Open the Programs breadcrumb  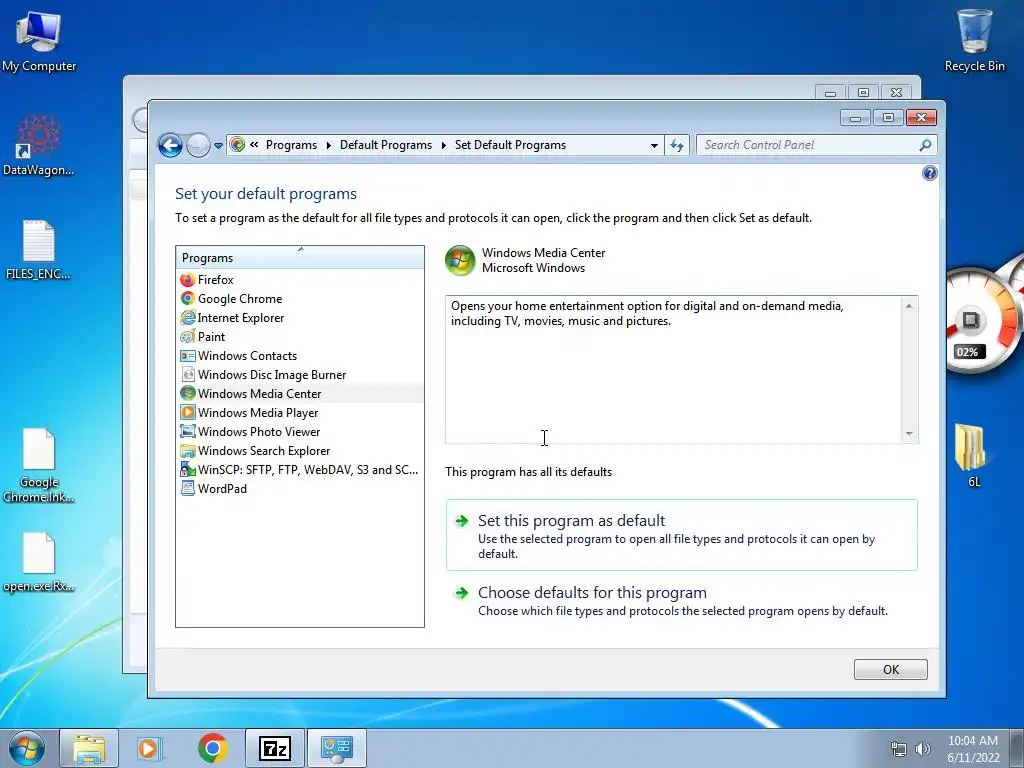click(x=291, y=145)
